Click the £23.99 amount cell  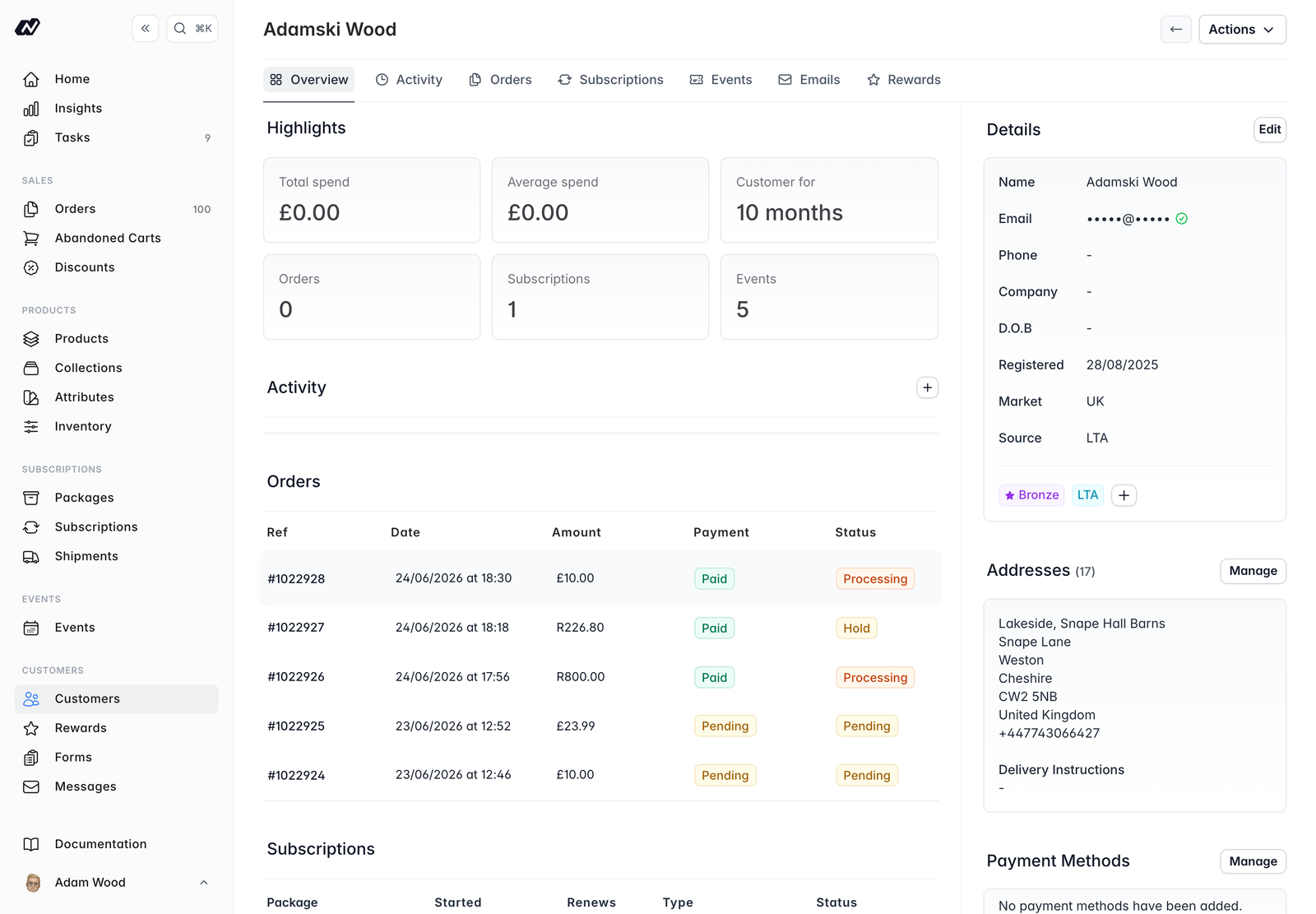(x=576, y=726)
